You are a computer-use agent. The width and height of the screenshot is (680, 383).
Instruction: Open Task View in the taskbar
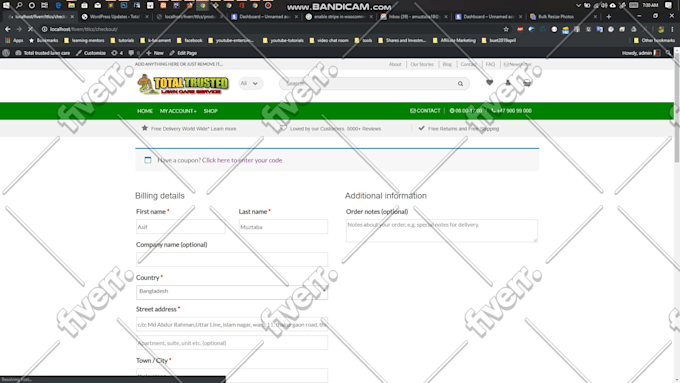[45, 5]
